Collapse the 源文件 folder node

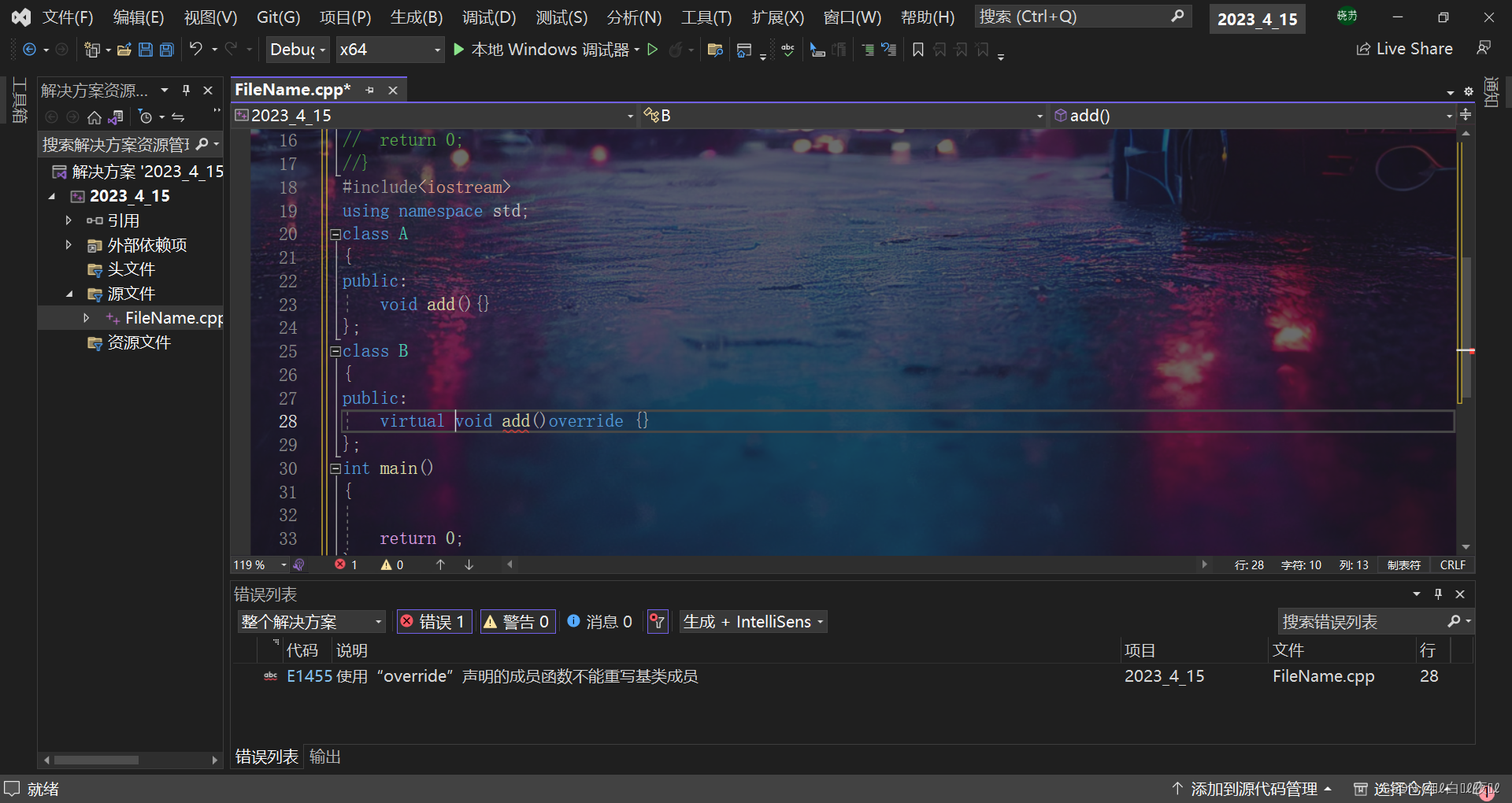coord(69,294)
